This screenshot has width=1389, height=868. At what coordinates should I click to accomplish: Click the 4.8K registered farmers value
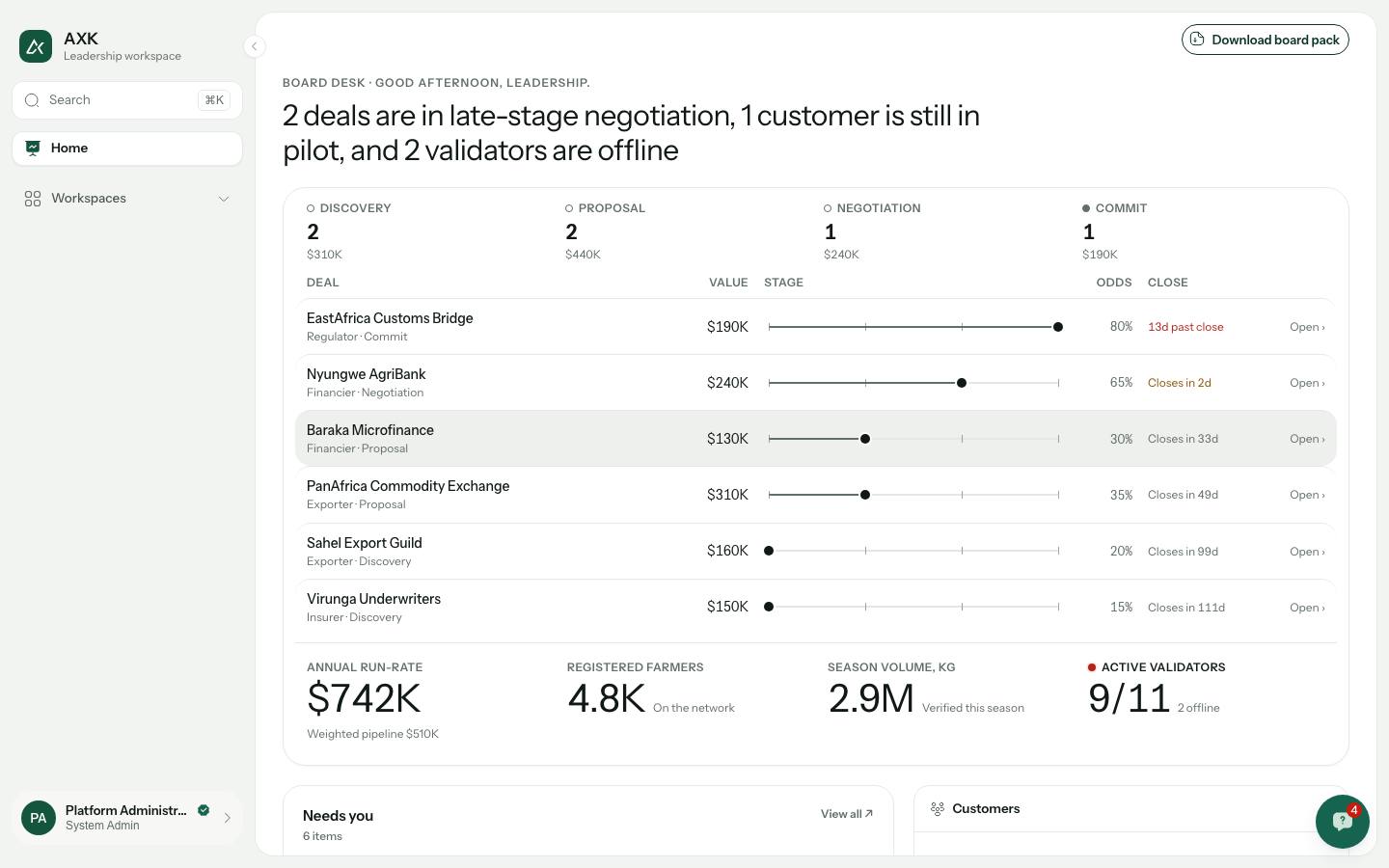point(606,698)
